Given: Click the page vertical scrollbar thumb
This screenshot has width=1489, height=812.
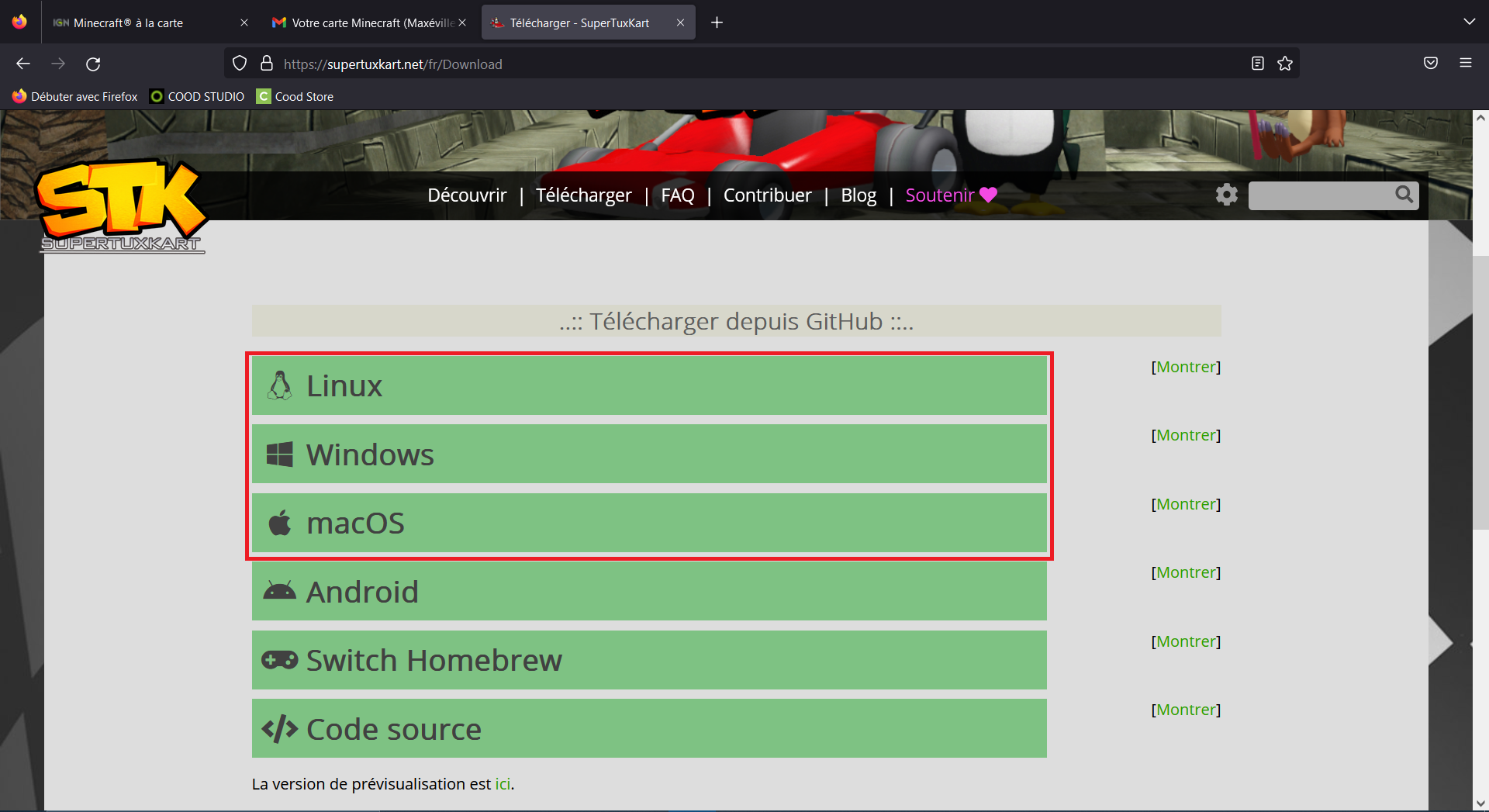Looking at the screenshot, I should 1480,392.
